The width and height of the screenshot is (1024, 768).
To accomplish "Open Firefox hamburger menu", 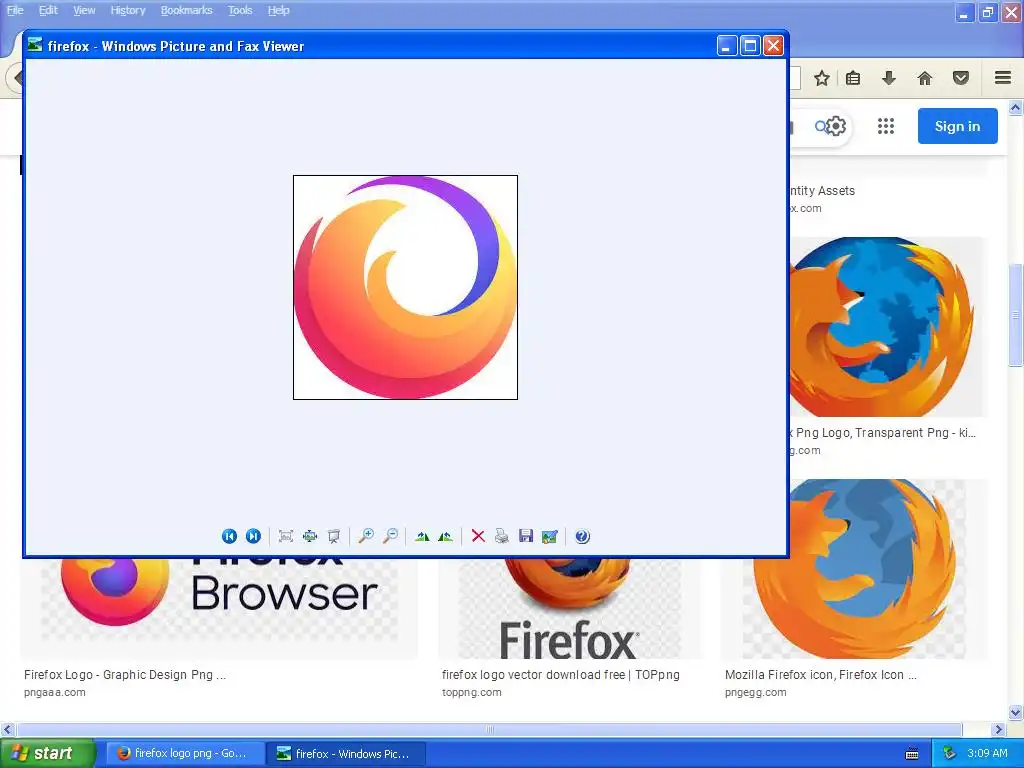I will click(1003, 78).
